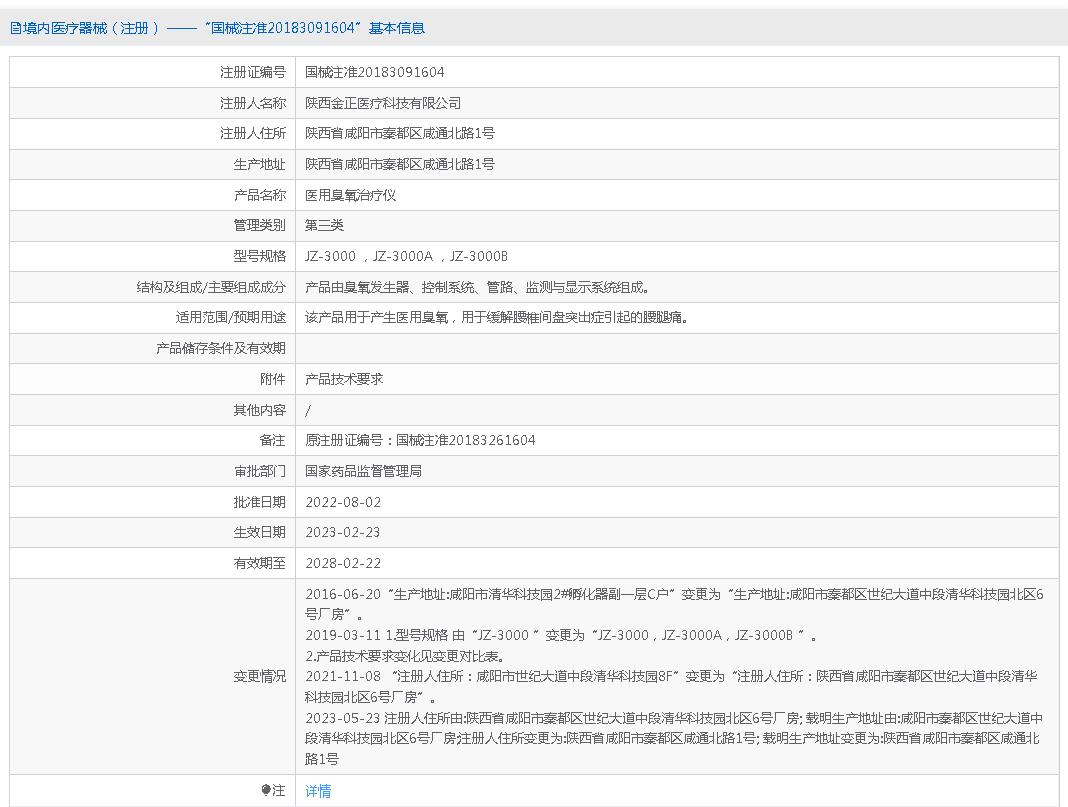
Task: Click registration number 国械注准20183091604 value
Action: point(375,72)
